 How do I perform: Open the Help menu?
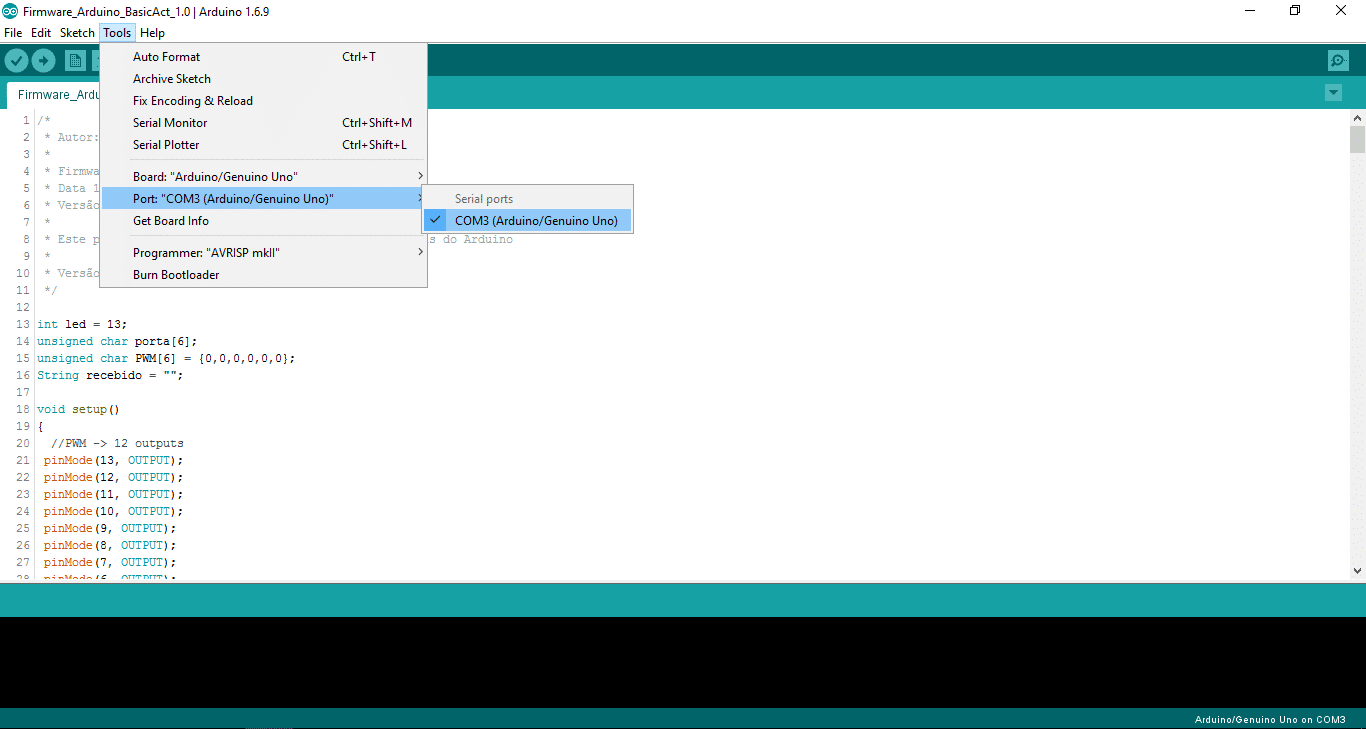coord(152,33)
